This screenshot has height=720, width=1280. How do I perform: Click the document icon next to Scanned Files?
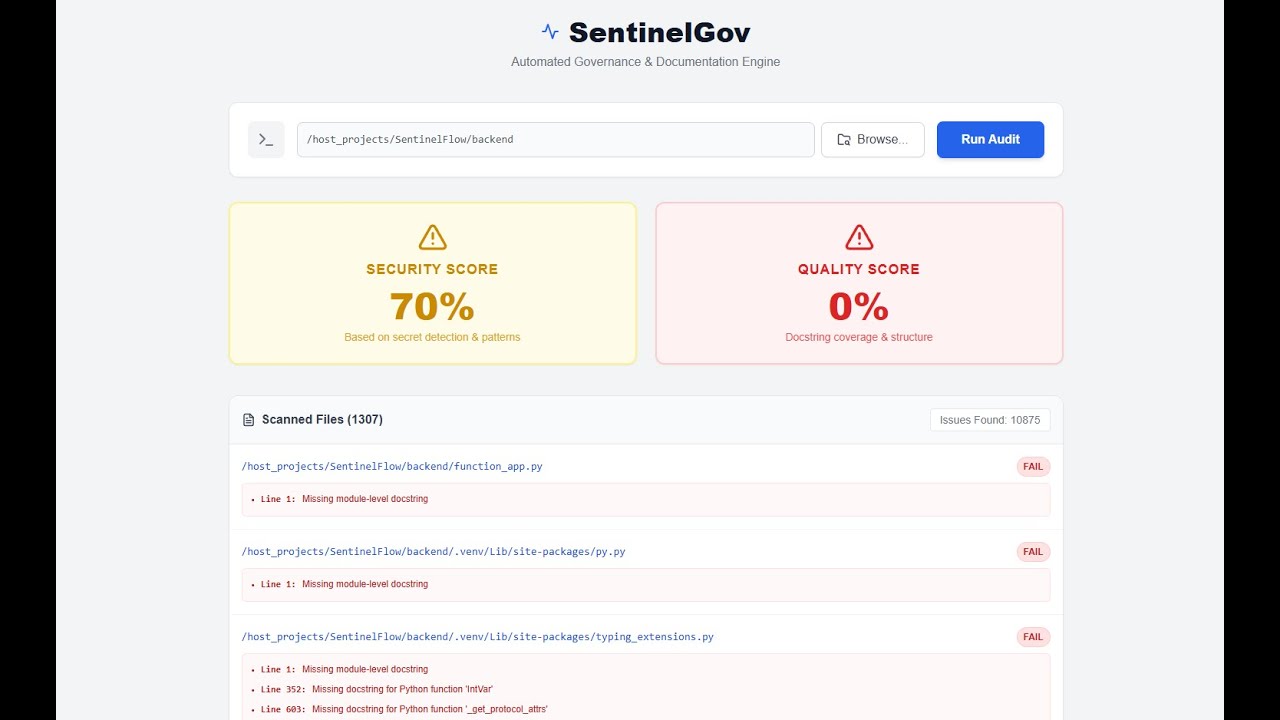point(248,419)
